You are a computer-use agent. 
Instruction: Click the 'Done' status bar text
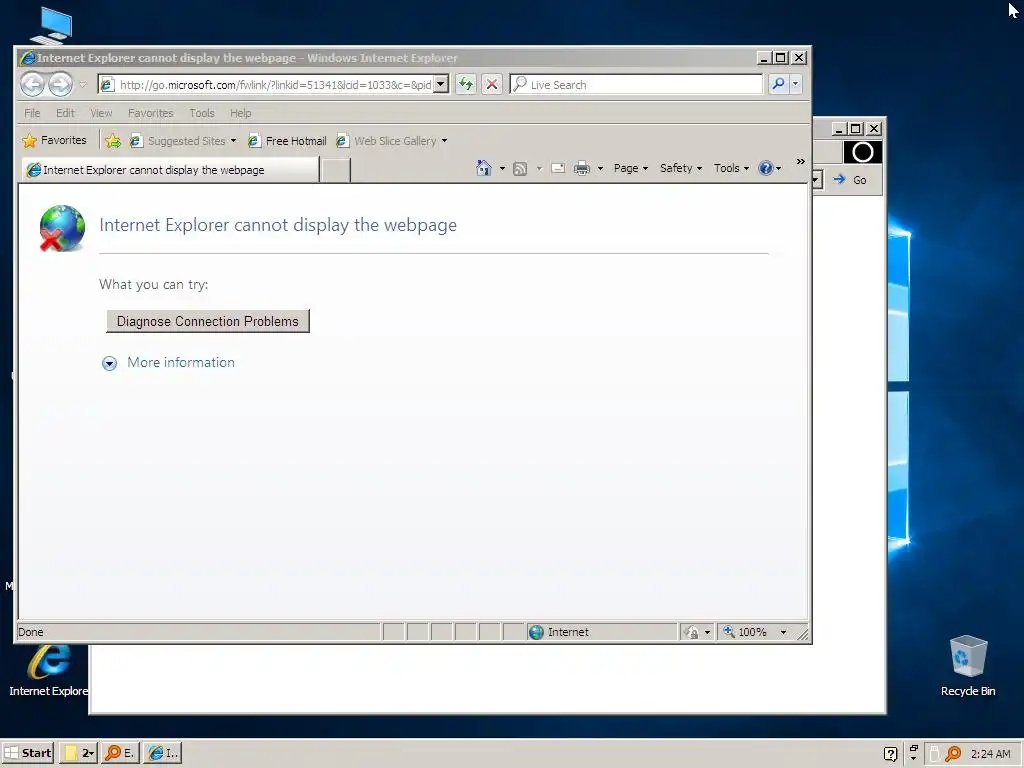[31, 632]
